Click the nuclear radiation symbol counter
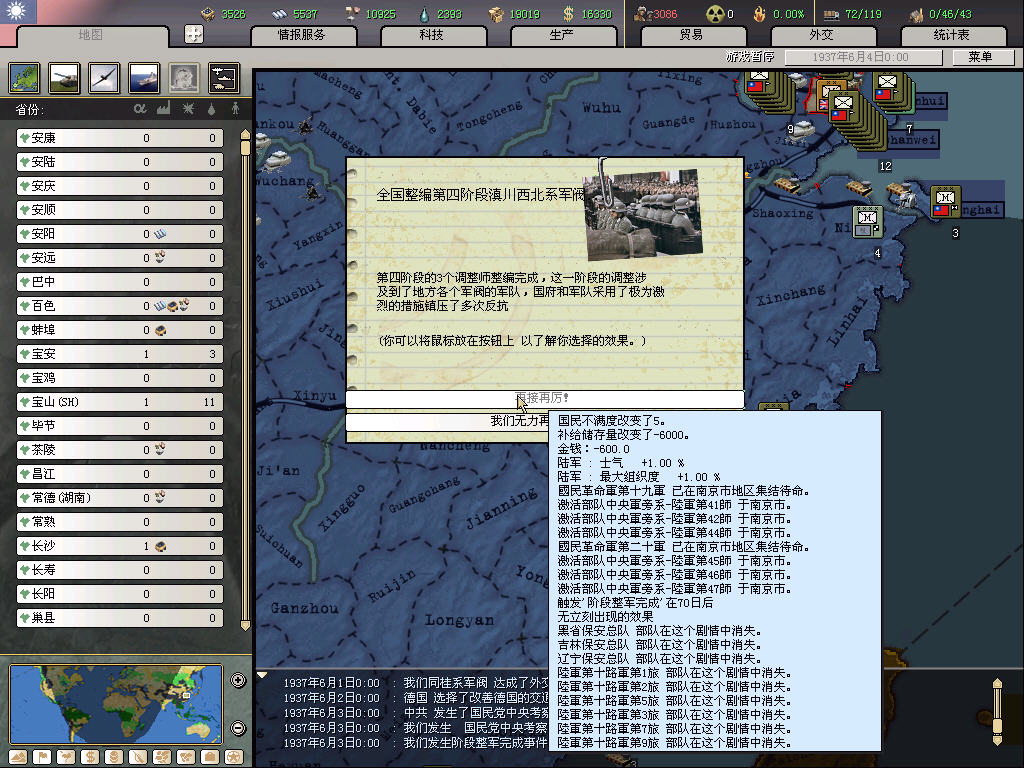Image resolution: width=1024 pixels, height=768 pixels. (x=716, y=14)
